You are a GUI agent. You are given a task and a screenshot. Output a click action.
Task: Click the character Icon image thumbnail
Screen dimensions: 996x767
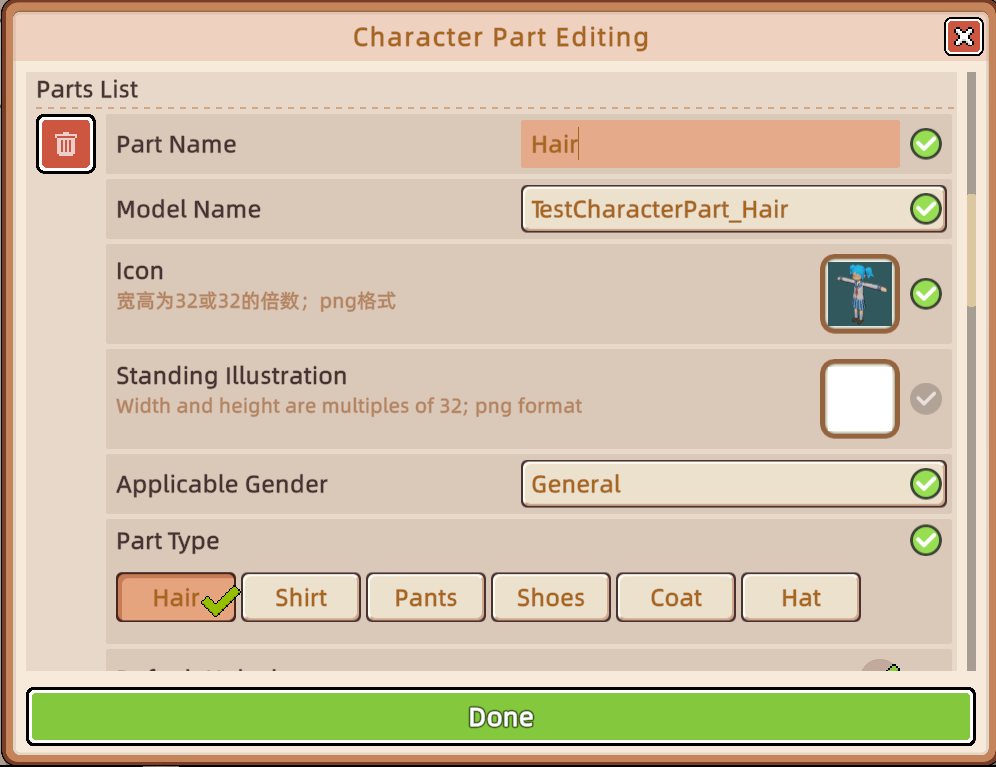click(x=860, y=294)
